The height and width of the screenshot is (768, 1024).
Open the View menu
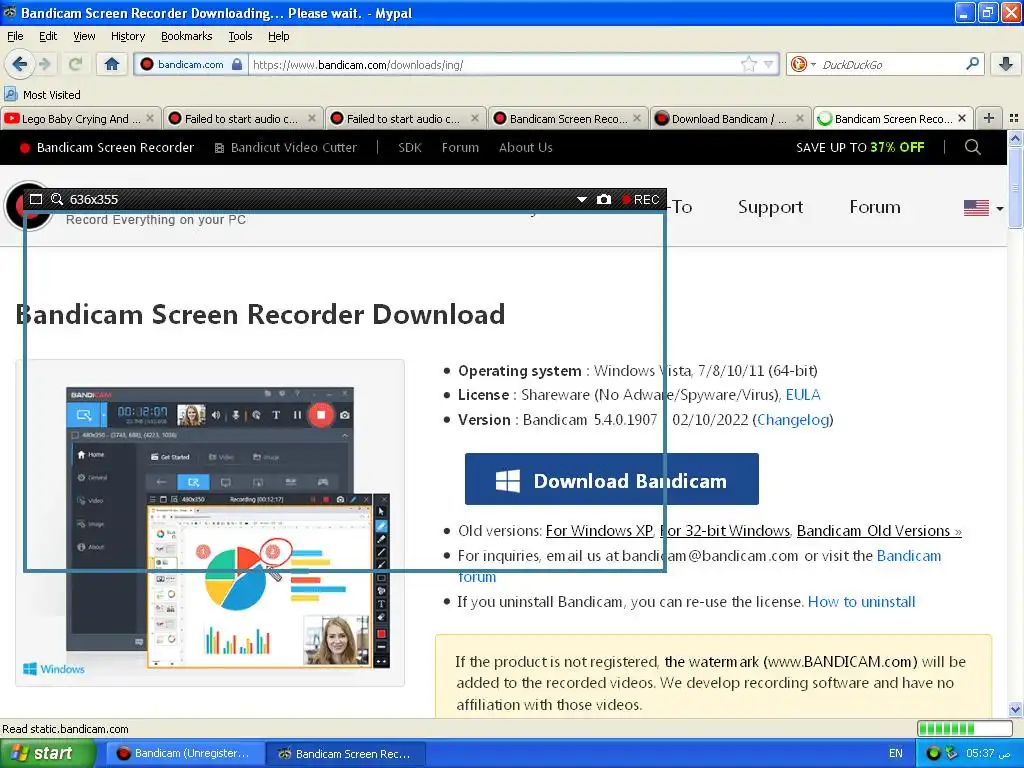pyautogui.click(x=84, y=36)
